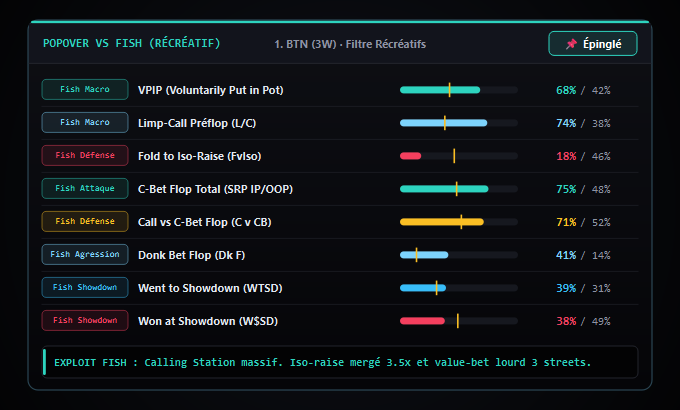The width and height of the screenshot is (680, 410).
Task: Select 'Donk Bet Flop (Dk F)' label
Action: click(191, 255)
